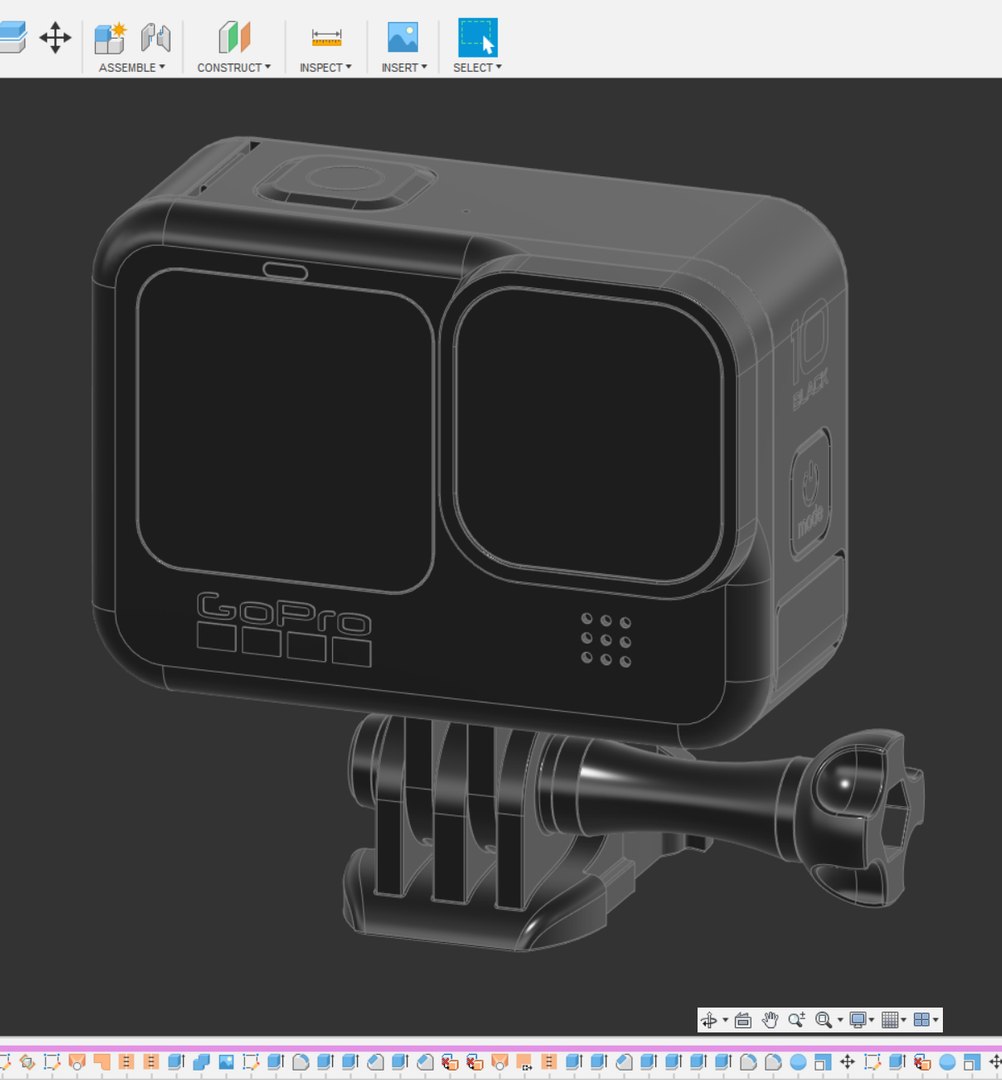The width and height of the screenshot is (1002, 1080).
Task: Click the Grid and Snaps icon
Action: point(890,1020)
